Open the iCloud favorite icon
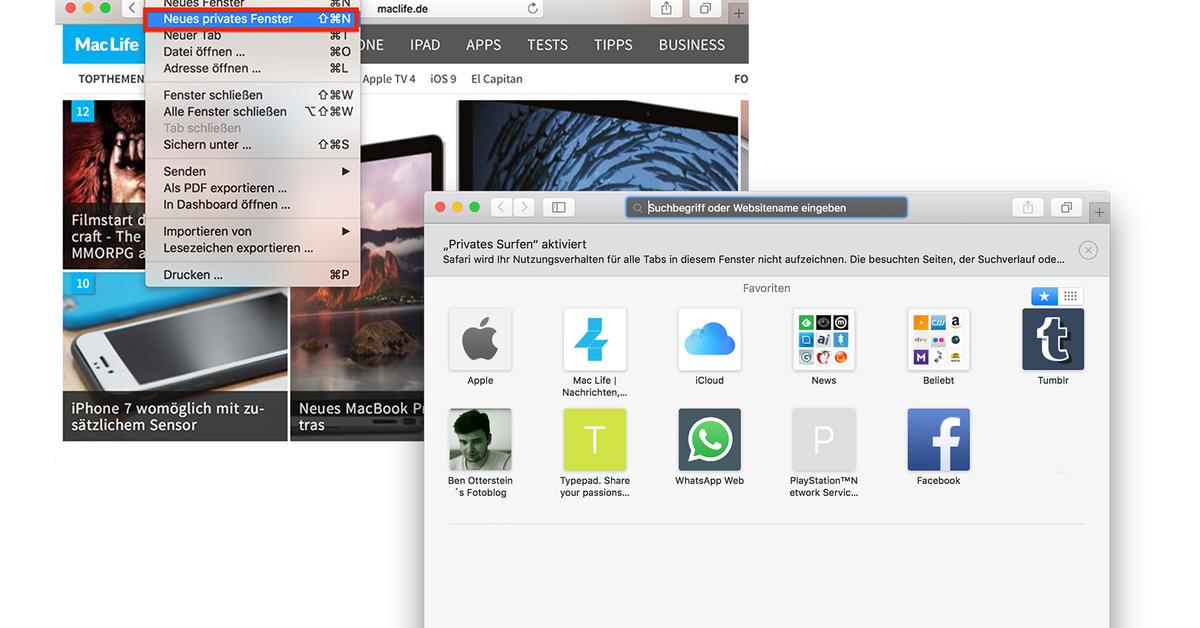 click(x=709, y=339)
